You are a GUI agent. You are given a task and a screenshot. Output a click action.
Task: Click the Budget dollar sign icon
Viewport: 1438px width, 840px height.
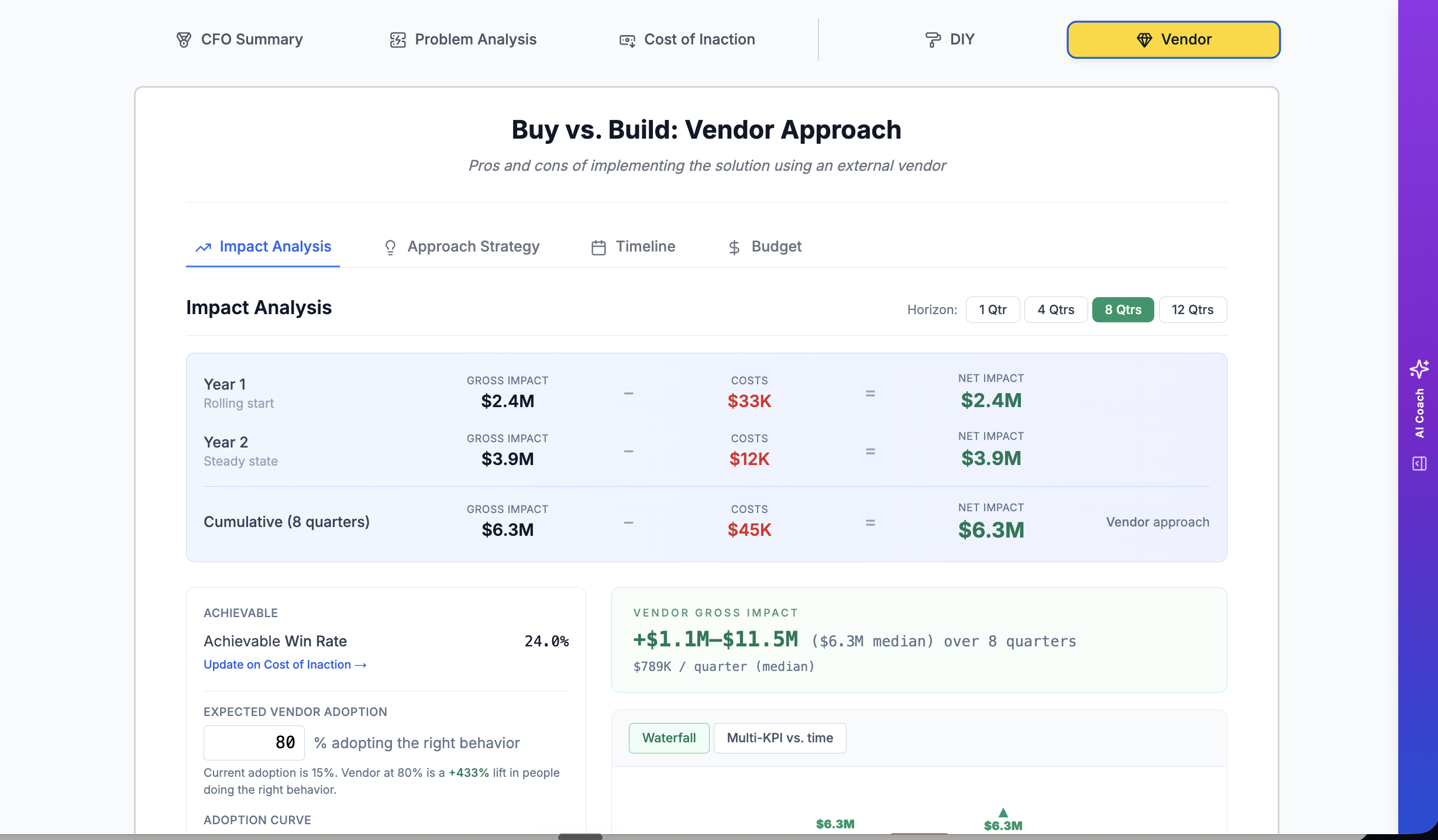point(734,247)
